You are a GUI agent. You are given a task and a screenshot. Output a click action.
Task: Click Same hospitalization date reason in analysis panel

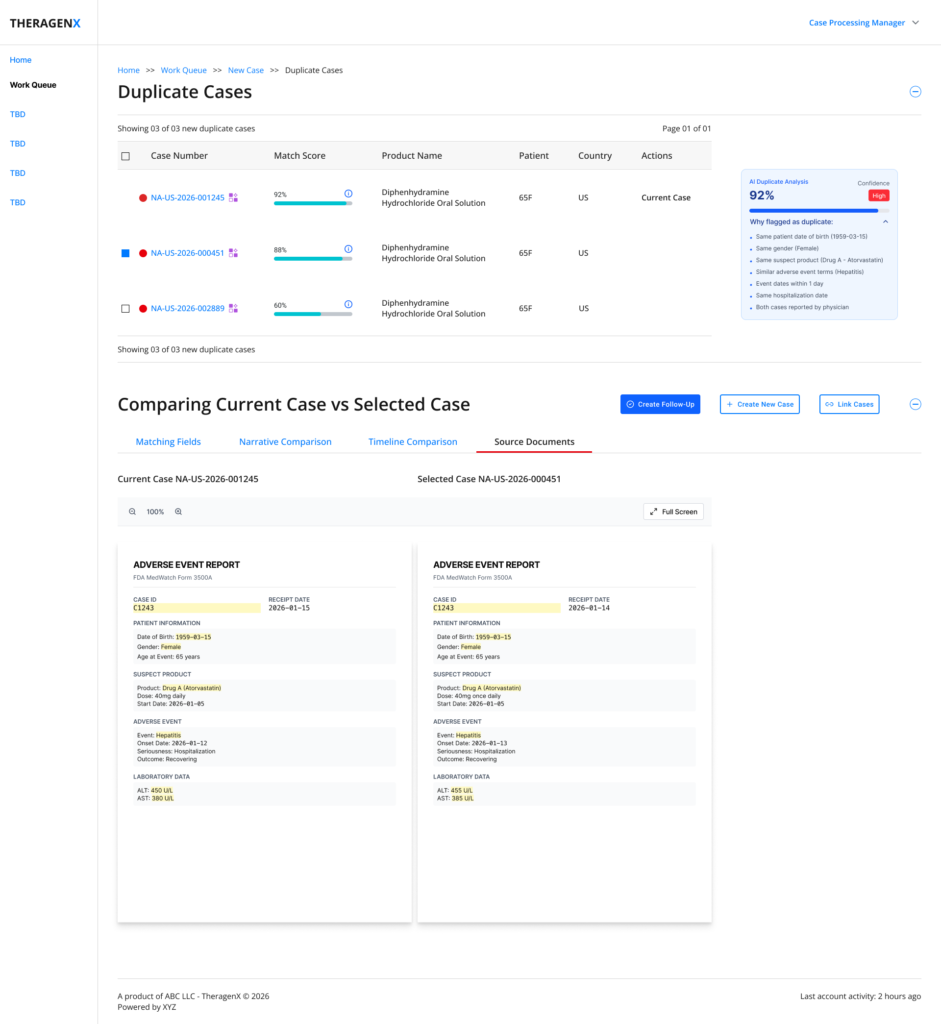791,296
